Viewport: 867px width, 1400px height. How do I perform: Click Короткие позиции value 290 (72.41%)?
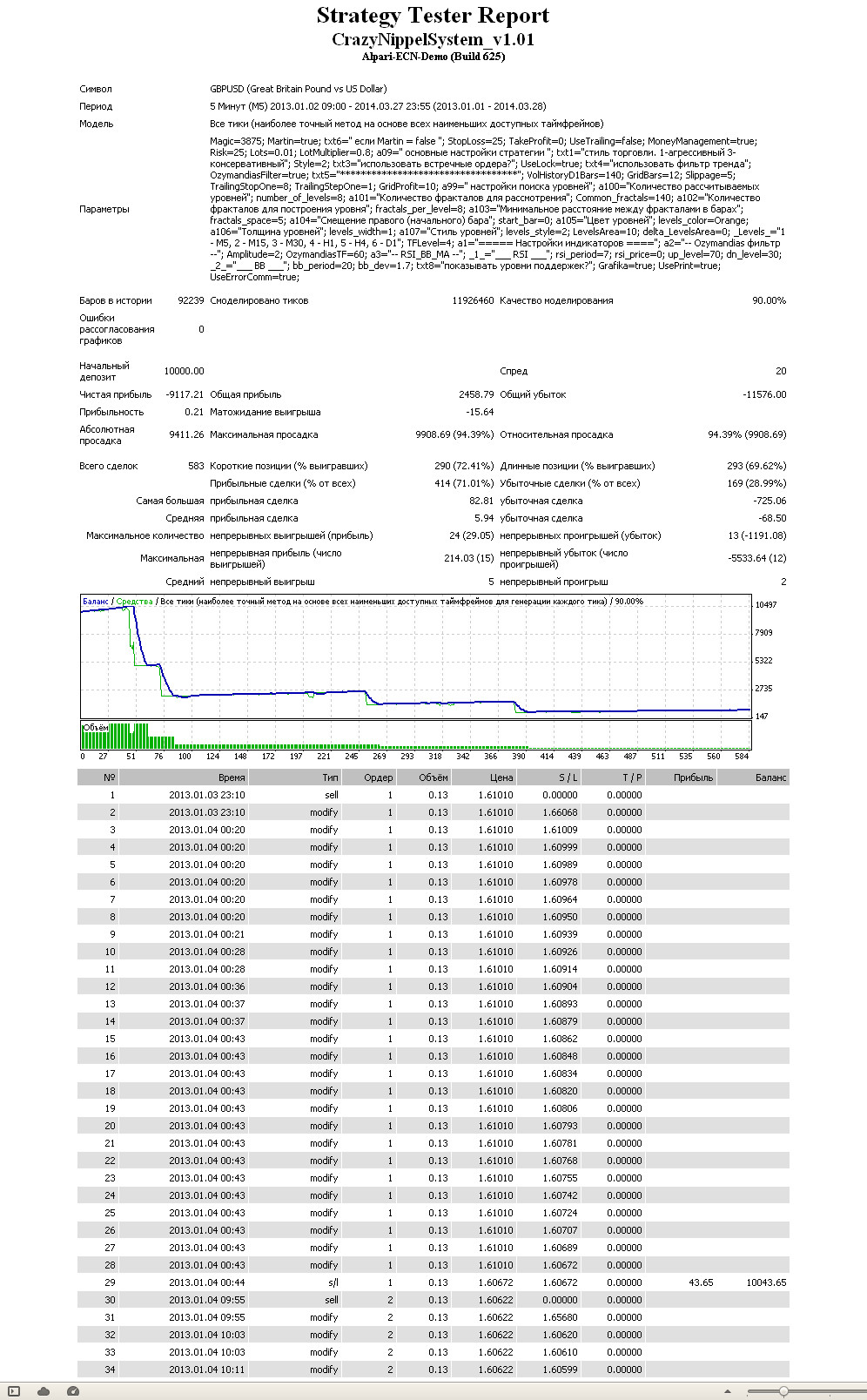[464, 466]
